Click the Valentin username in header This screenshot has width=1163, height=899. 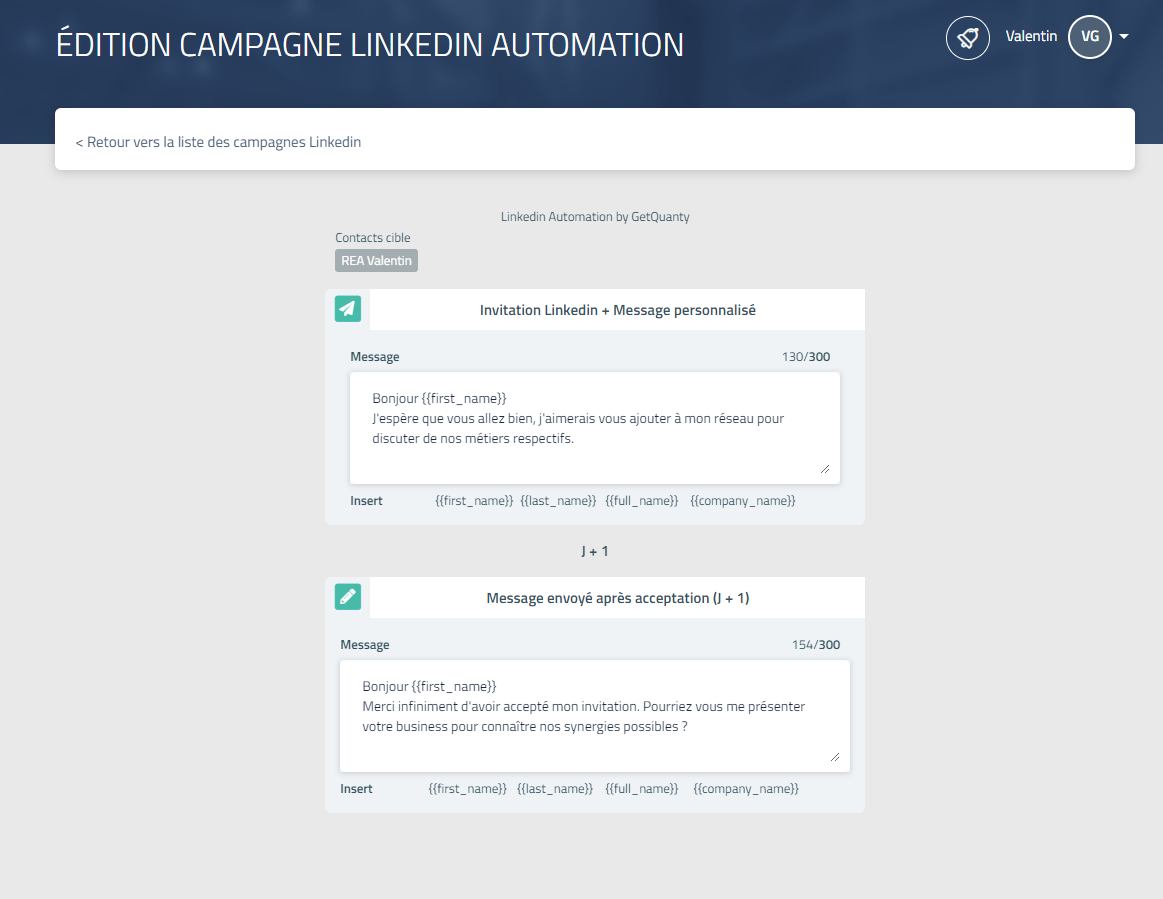tap(1031, 37)
